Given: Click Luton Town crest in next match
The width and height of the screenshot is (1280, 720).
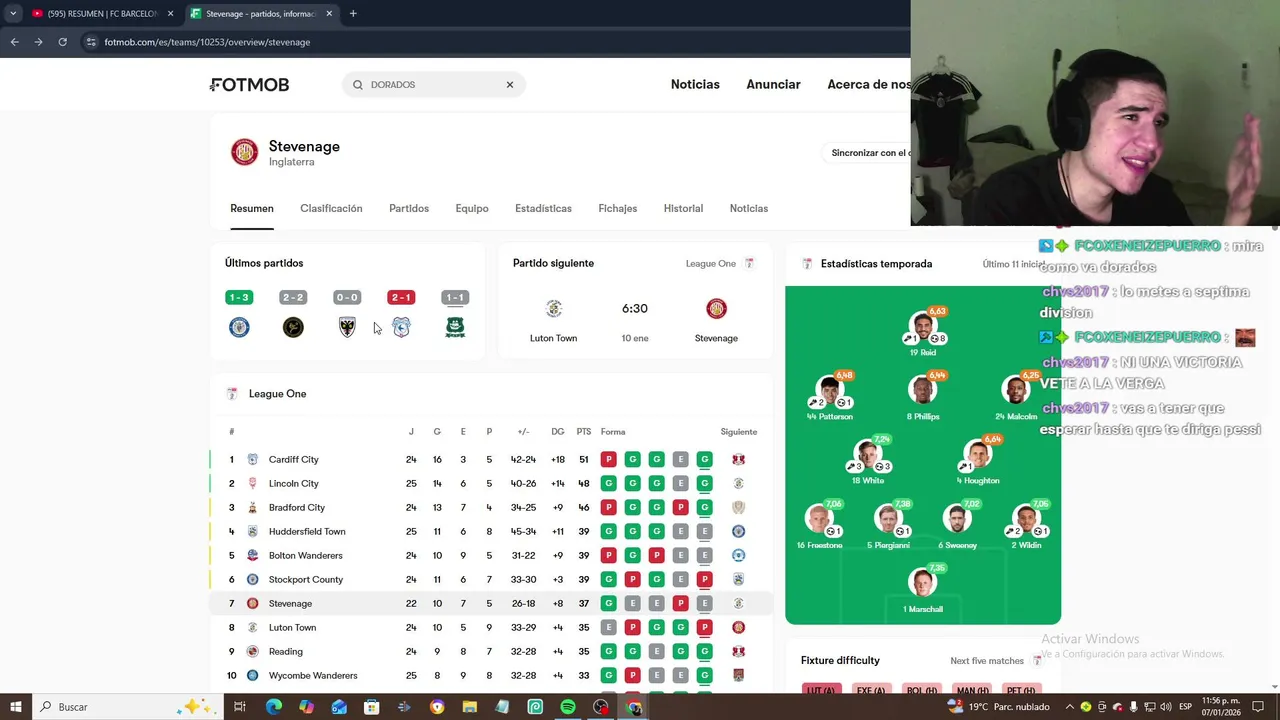Looking at the screenshot, I should pyautogui.click(x=553, y=309).
